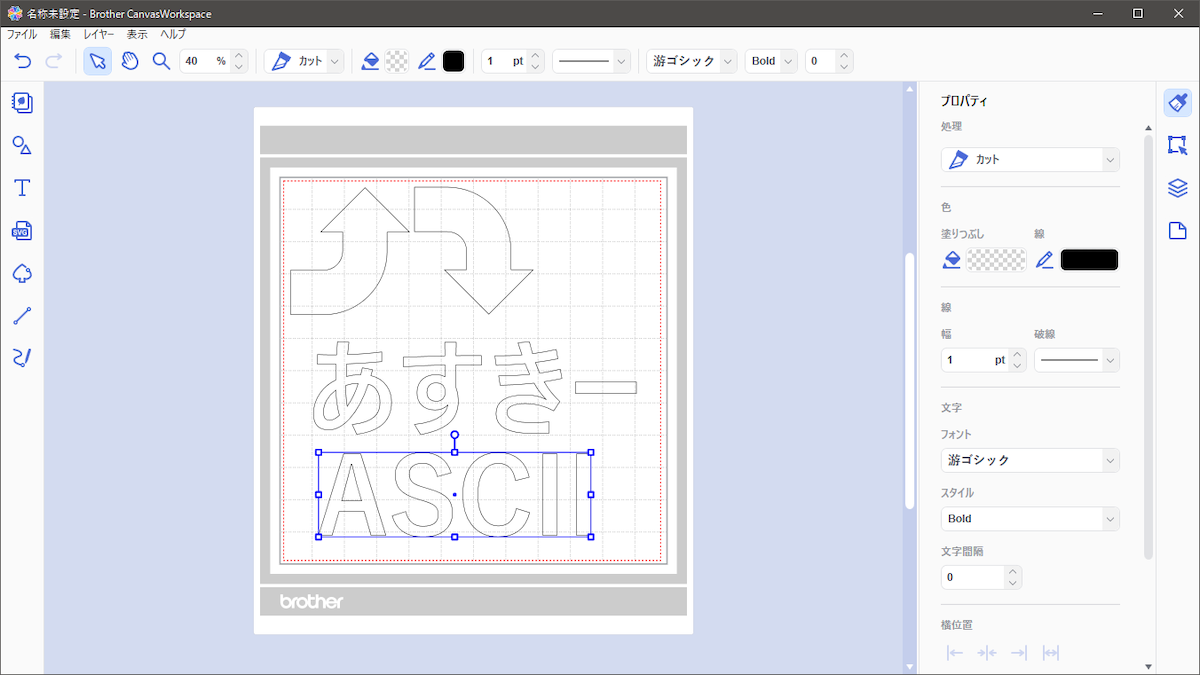1200x675 pixels.
Task: Open the Shapes tool in sidebar
Action: tap(22, 145)
